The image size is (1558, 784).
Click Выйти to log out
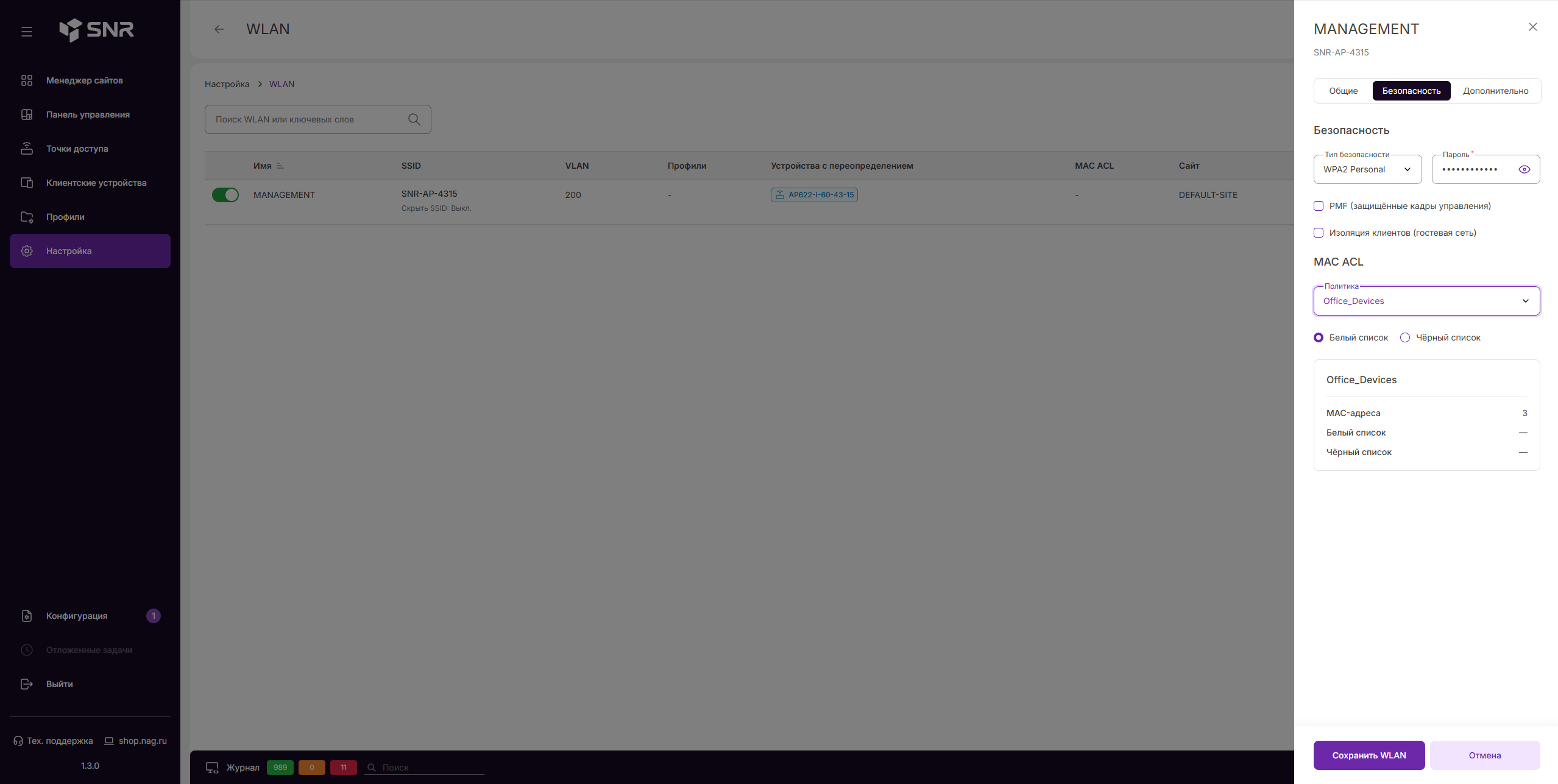(90, 684)
